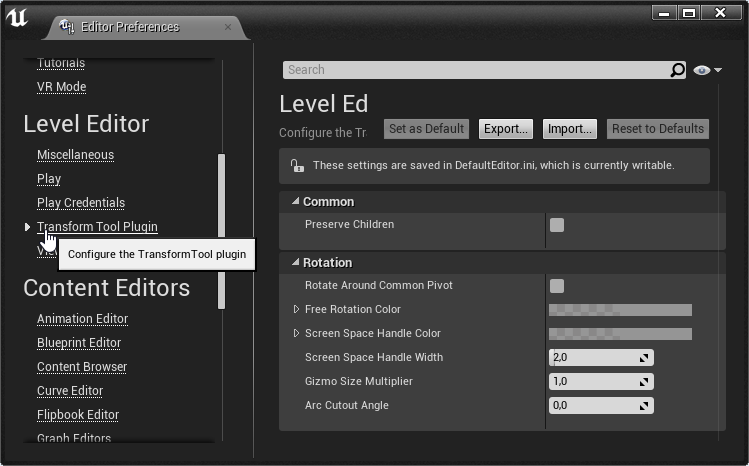Click the Level Ed page heading
The height and width of the screenshot is (466, 749).
(x=324, y=104)
